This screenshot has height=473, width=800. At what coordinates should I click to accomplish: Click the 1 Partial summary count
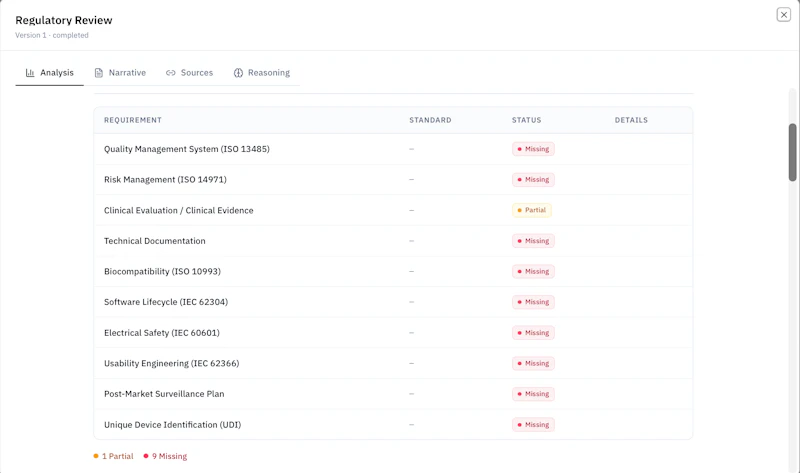(113, 456)
